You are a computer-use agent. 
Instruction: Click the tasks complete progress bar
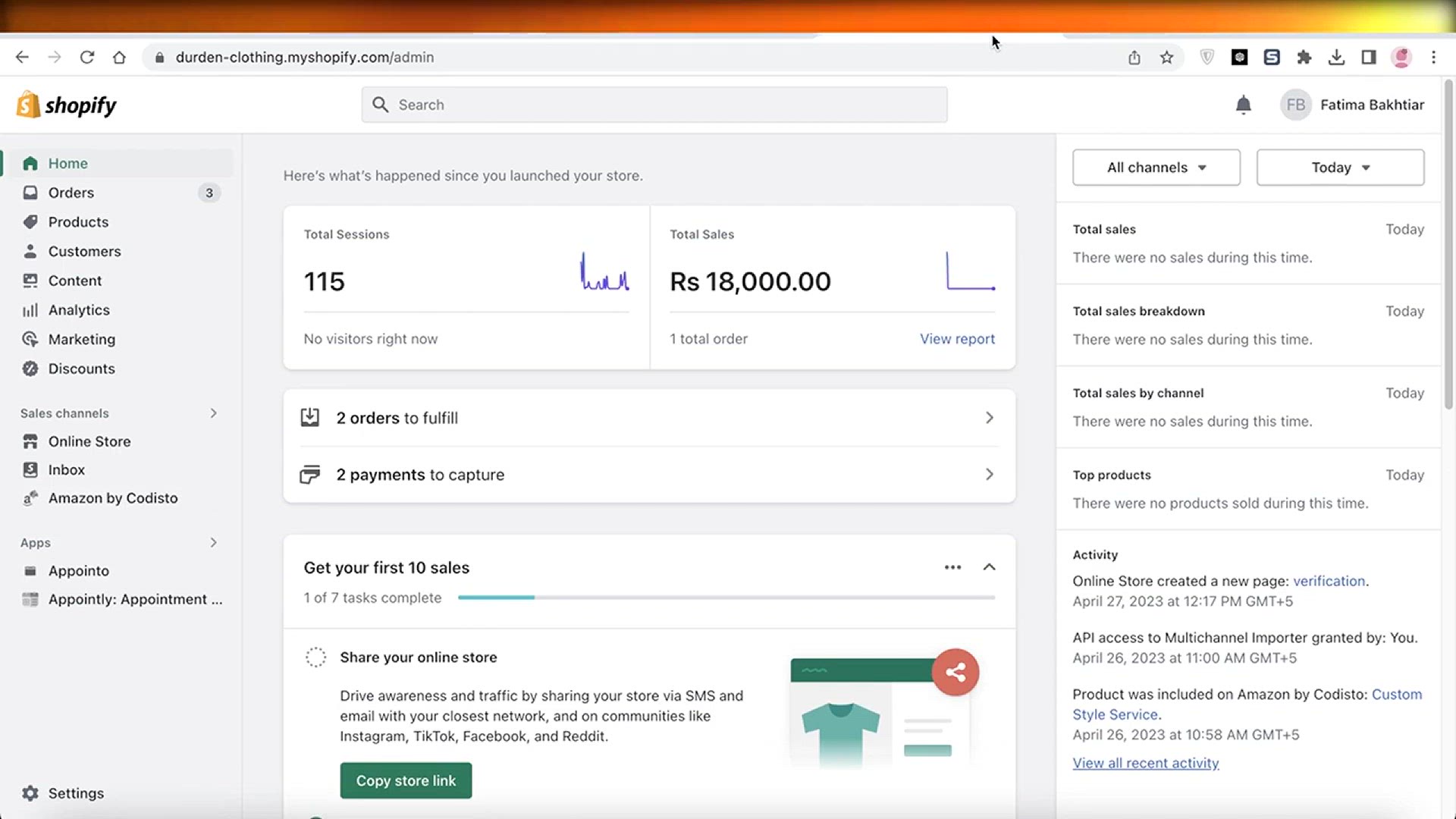tap(726, 598)
